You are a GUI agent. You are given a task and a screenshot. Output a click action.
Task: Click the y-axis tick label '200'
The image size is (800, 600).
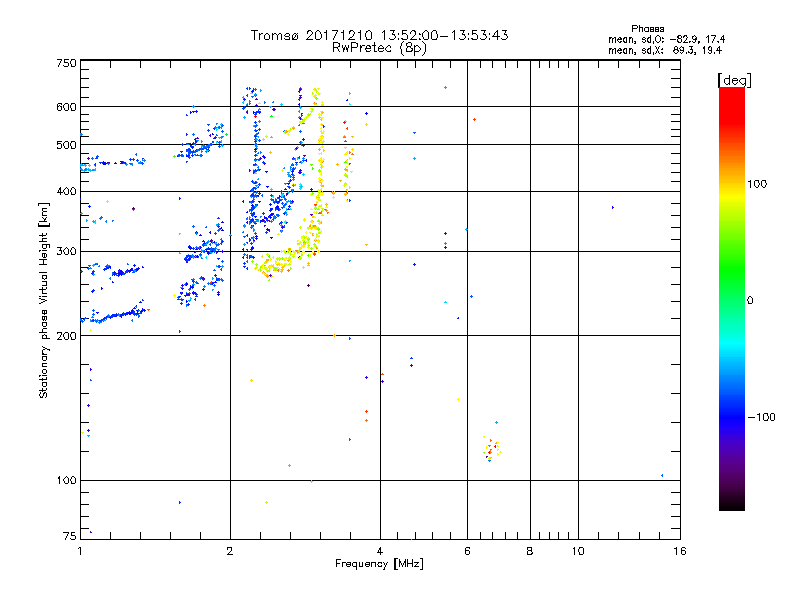coord(66,336)
